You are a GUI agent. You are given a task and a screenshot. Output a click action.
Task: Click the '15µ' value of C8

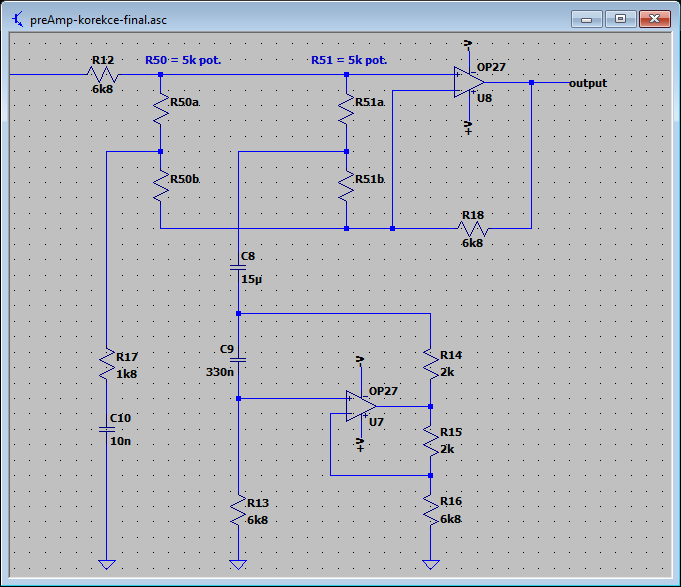click(x=251, y=279)
